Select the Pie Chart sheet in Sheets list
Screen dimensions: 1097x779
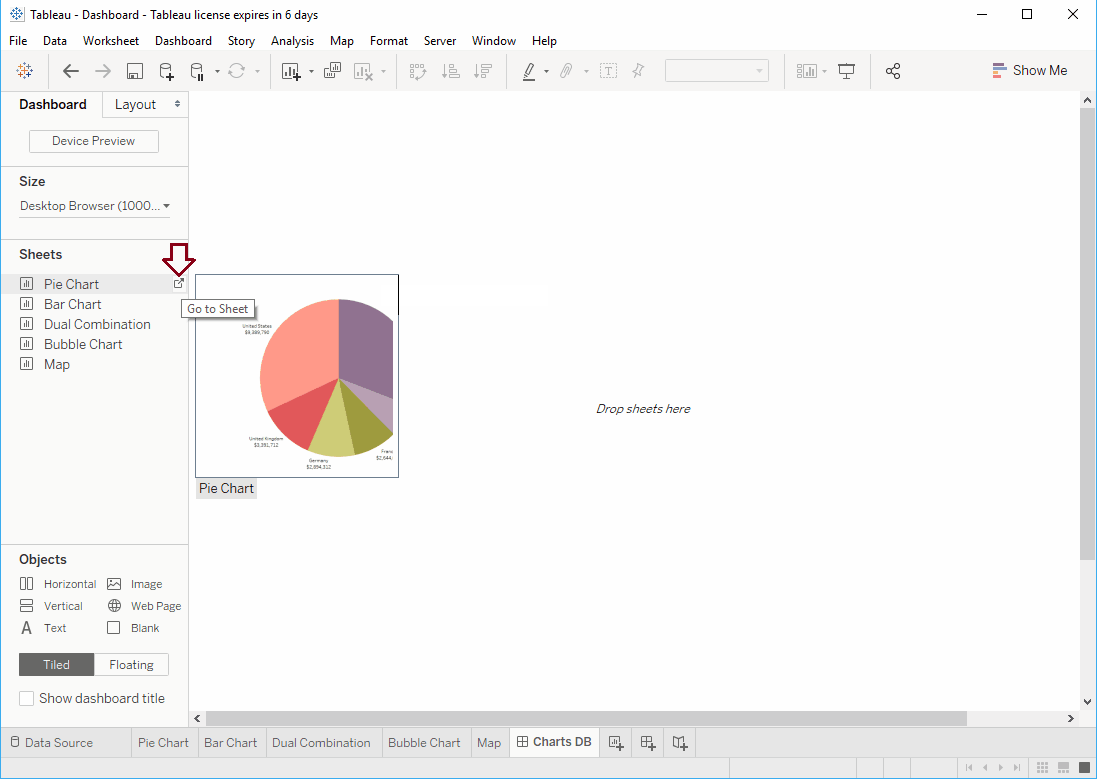71,284
